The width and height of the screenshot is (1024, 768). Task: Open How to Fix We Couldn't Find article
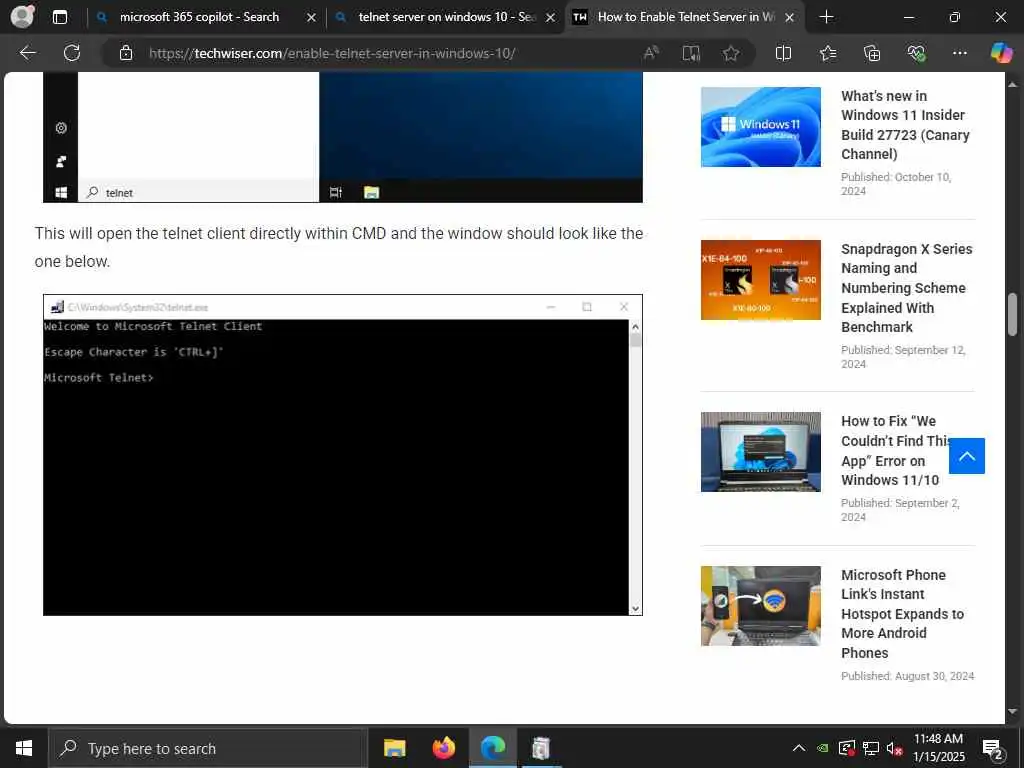[x=895, y=451]
